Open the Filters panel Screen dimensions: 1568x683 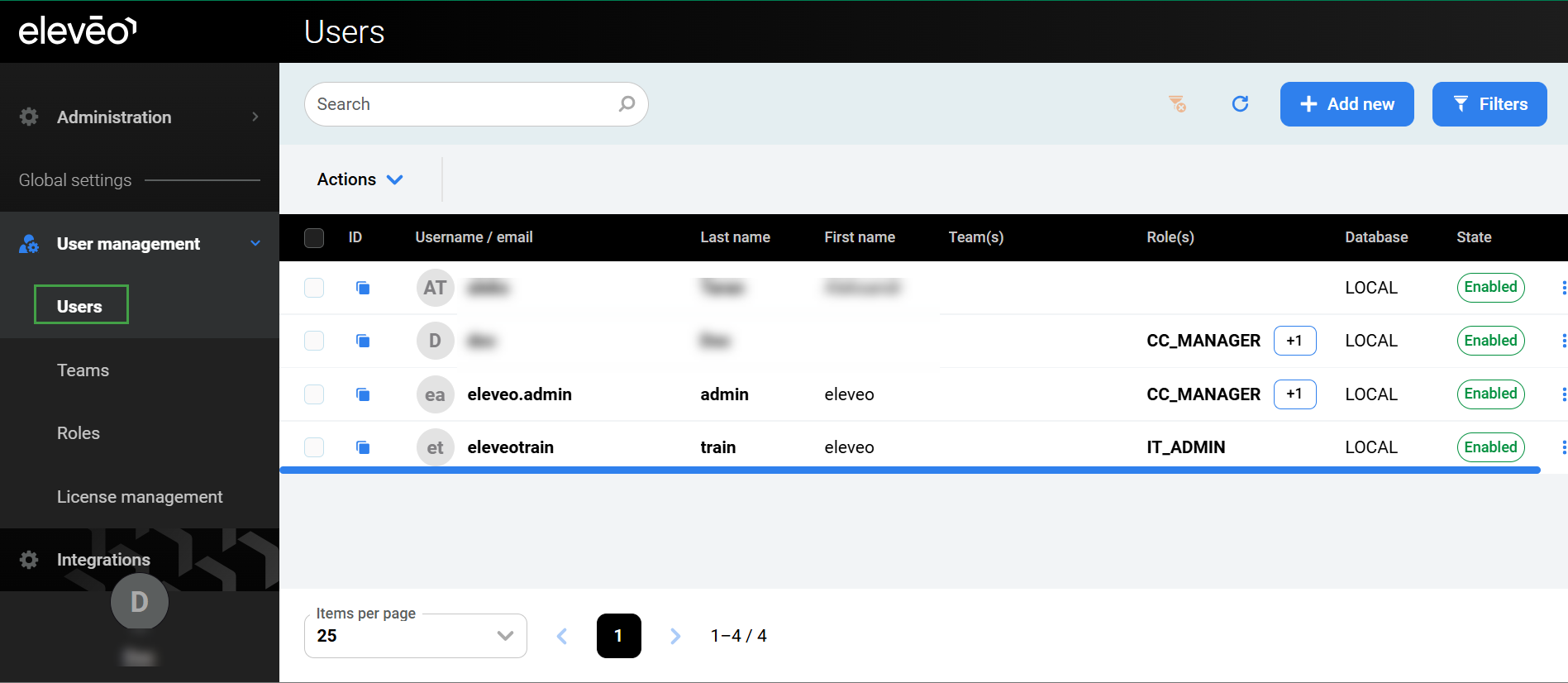click(1489, 104)
